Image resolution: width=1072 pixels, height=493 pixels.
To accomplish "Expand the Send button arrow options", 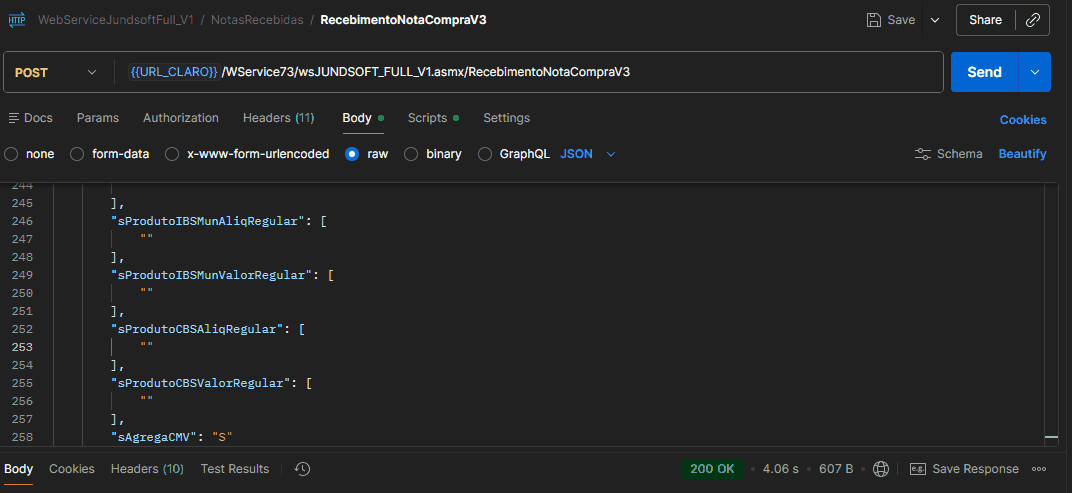I will [x=1035, y=72].
